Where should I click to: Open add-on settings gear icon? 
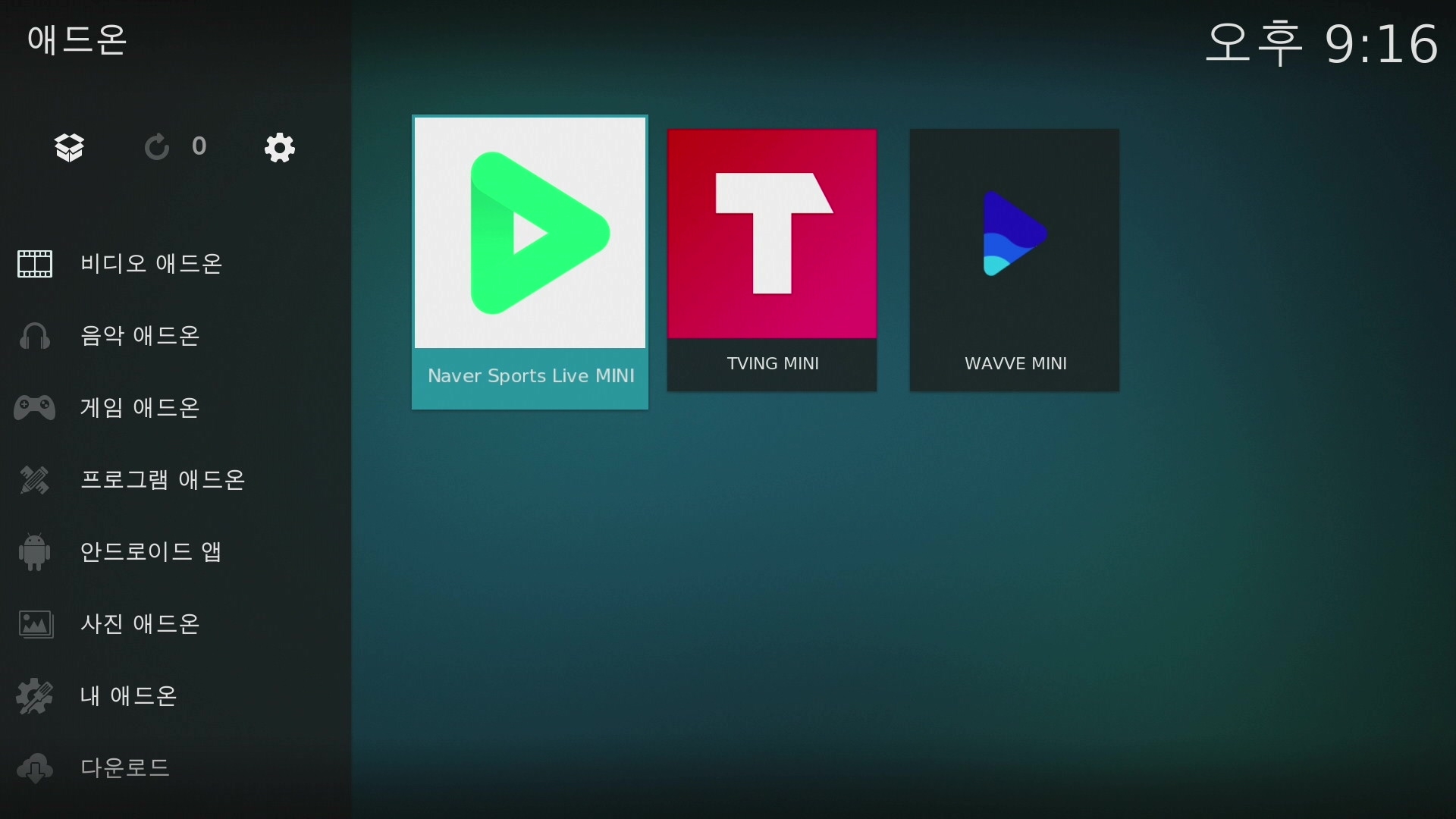[x=280, y=147]
